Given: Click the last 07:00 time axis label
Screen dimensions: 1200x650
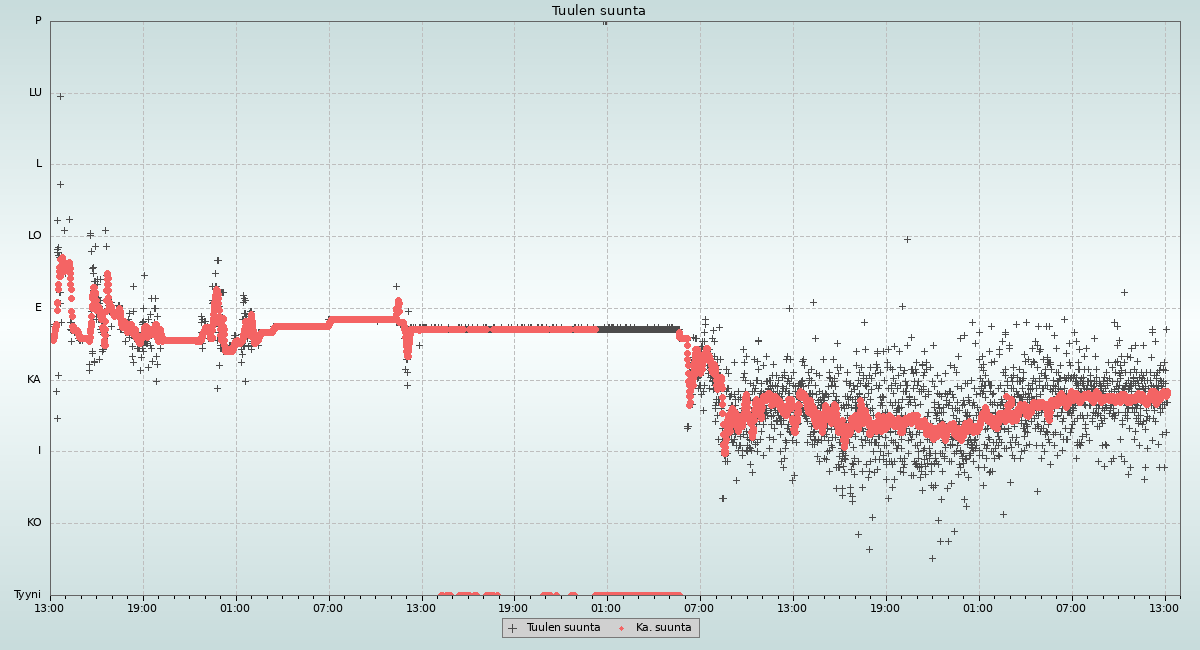Looking at the screenshot, I should tap(1071, 608).
